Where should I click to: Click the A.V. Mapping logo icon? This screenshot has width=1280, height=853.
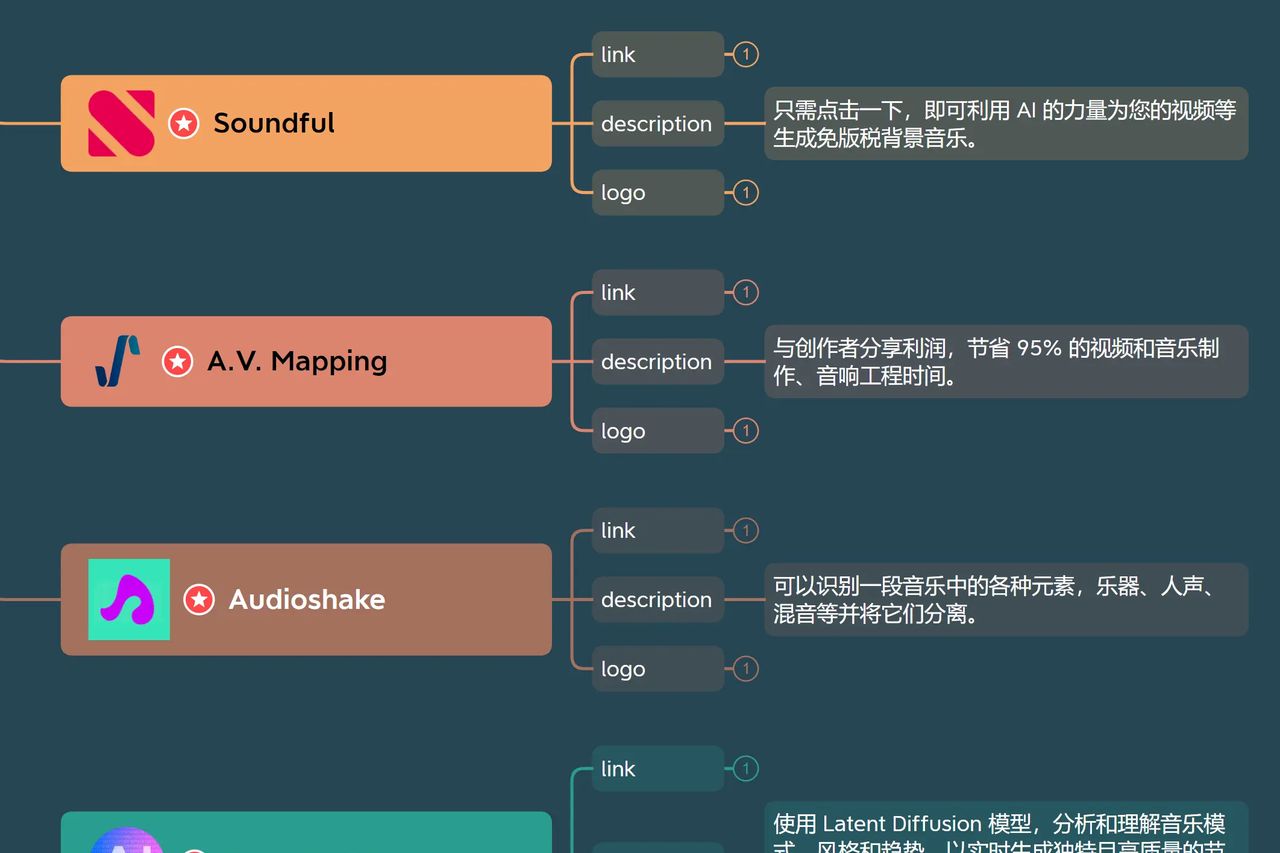(x=115, y=361)
